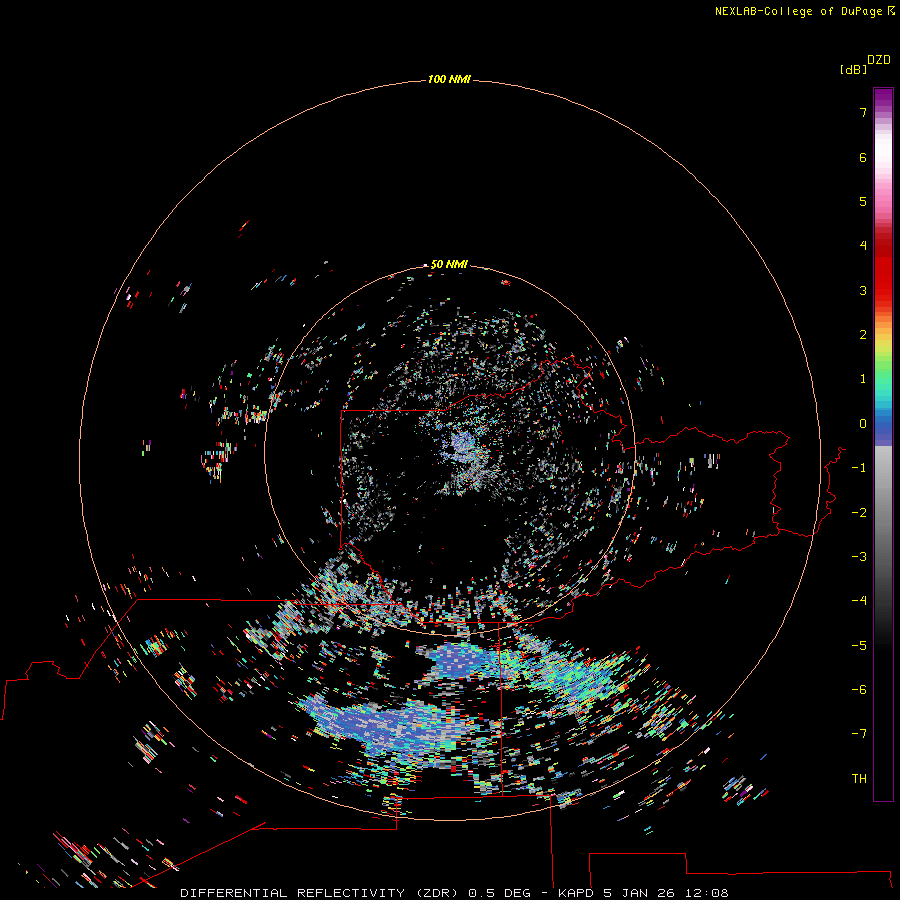Click the Differential Reflectivity title caption
This screenshot has height=900, width=900.
[454, 893]
